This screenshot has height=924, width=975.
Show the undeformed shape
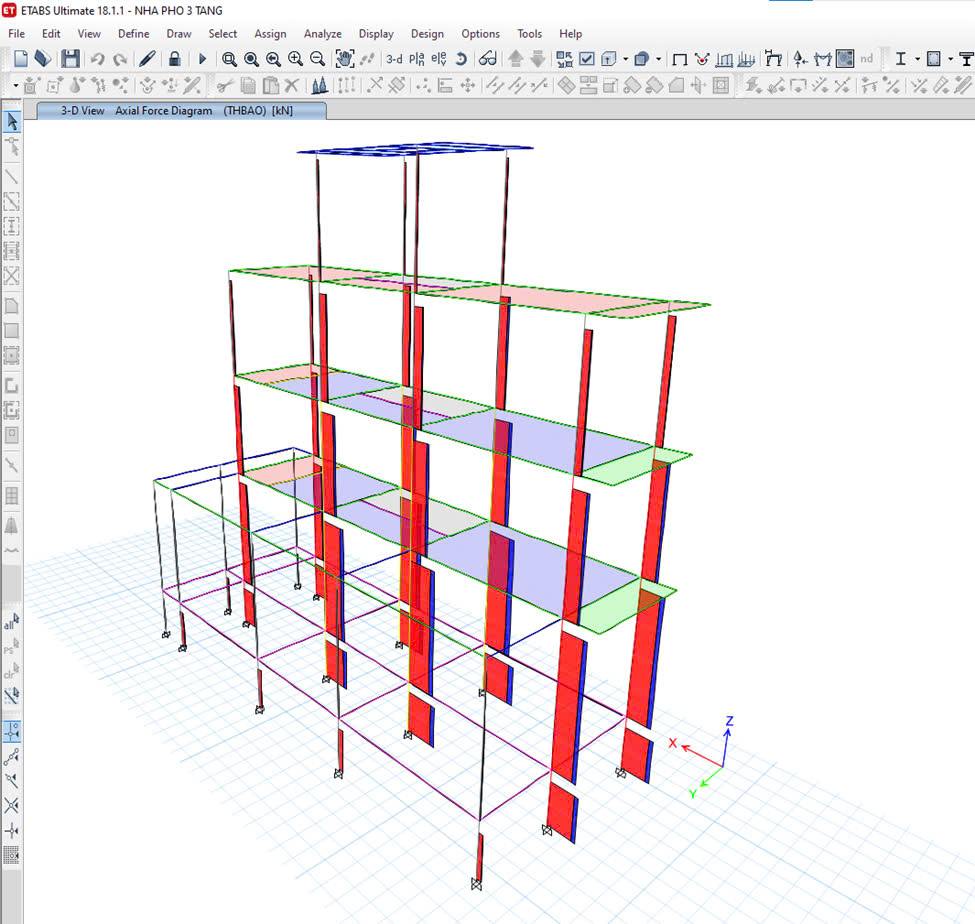pyautogui.click(x=680, y=60)
